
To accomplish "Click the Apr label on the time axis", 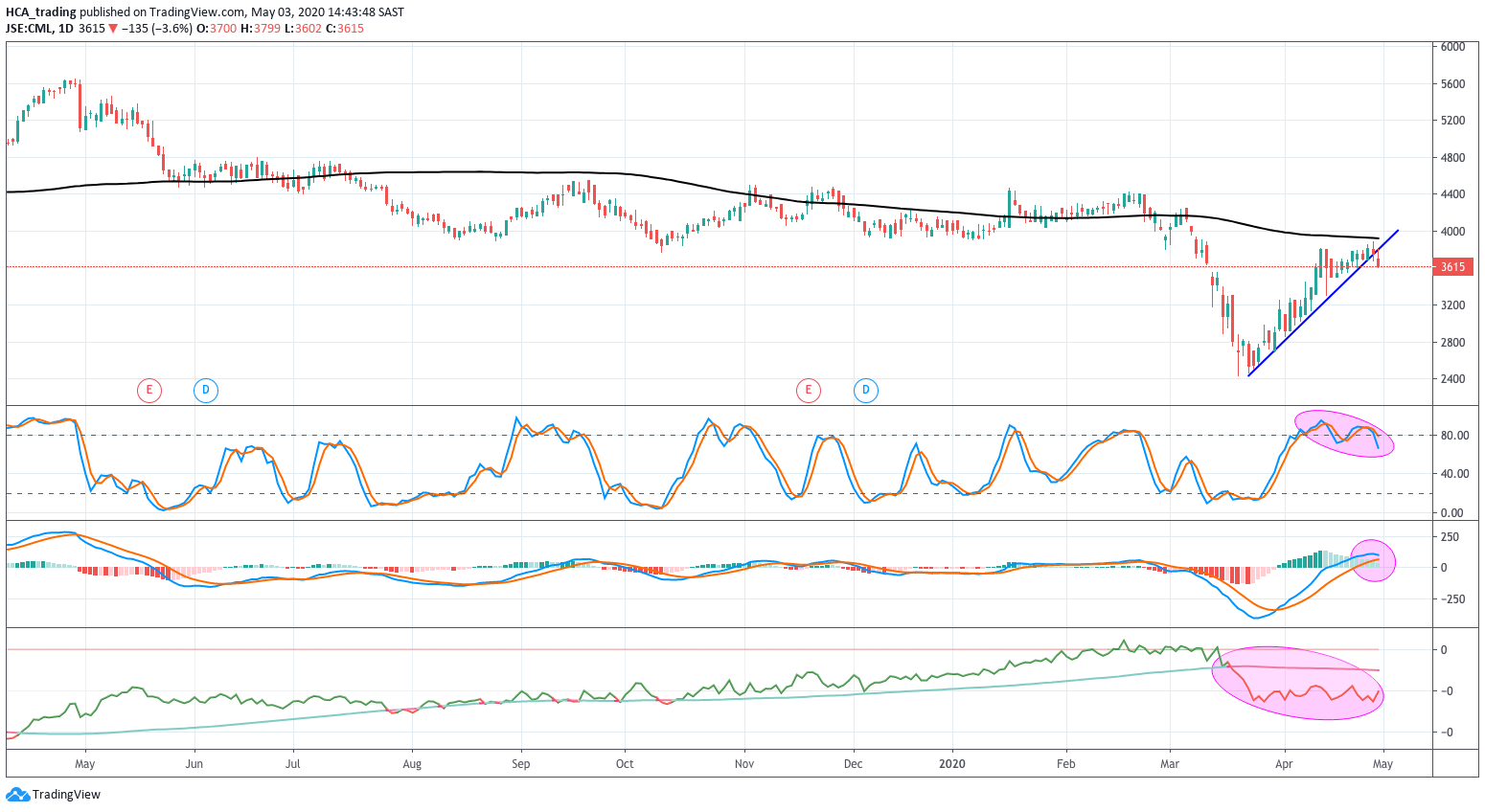I will pos(1284,764).
